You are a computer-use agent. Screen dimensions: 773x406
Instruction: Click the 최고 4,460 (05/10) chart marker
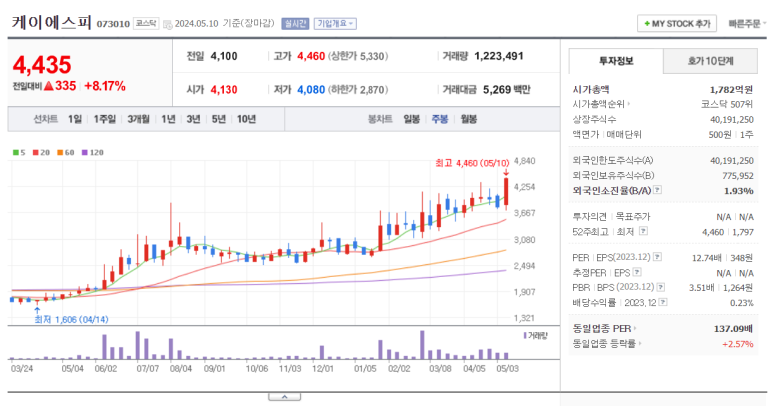472,163
